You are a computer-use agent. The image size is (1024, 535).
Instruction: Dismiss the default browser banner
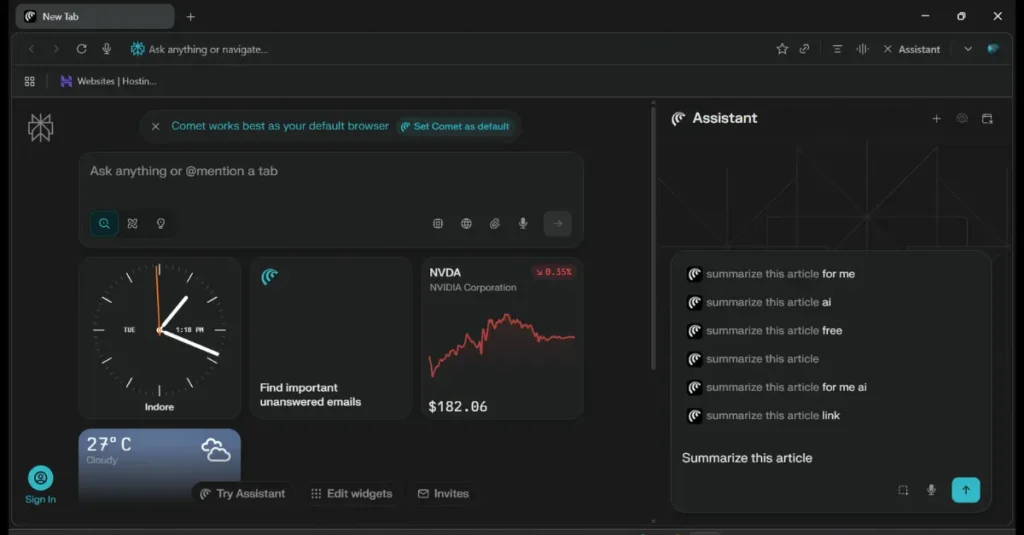point(155,126)
